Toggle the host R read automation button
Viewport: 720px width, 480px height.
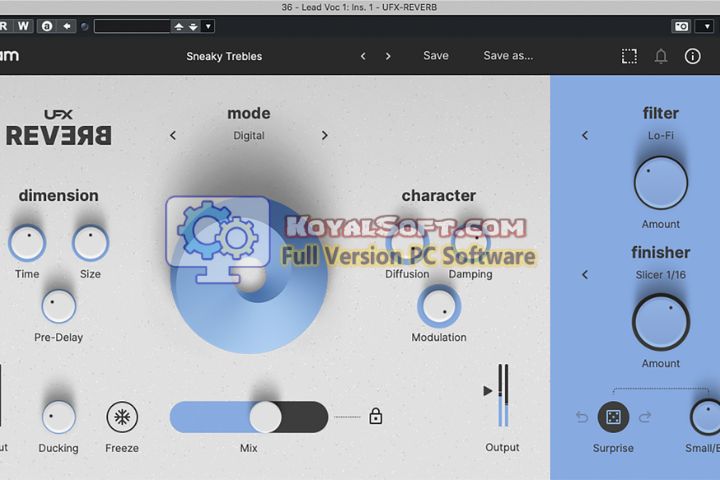coord(5,26)
